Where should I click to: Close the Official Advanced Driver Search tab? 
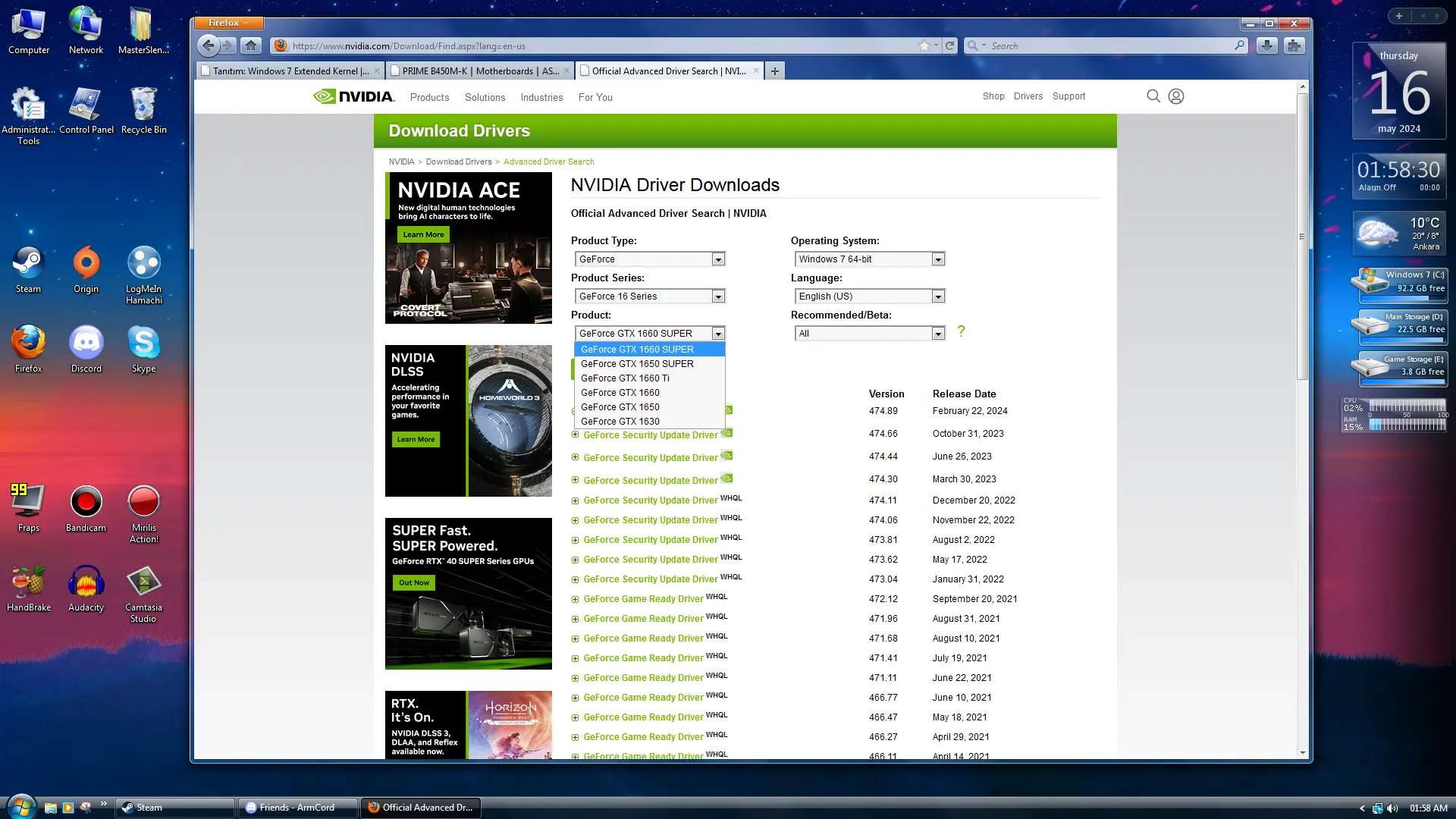(x=755, y=71)
